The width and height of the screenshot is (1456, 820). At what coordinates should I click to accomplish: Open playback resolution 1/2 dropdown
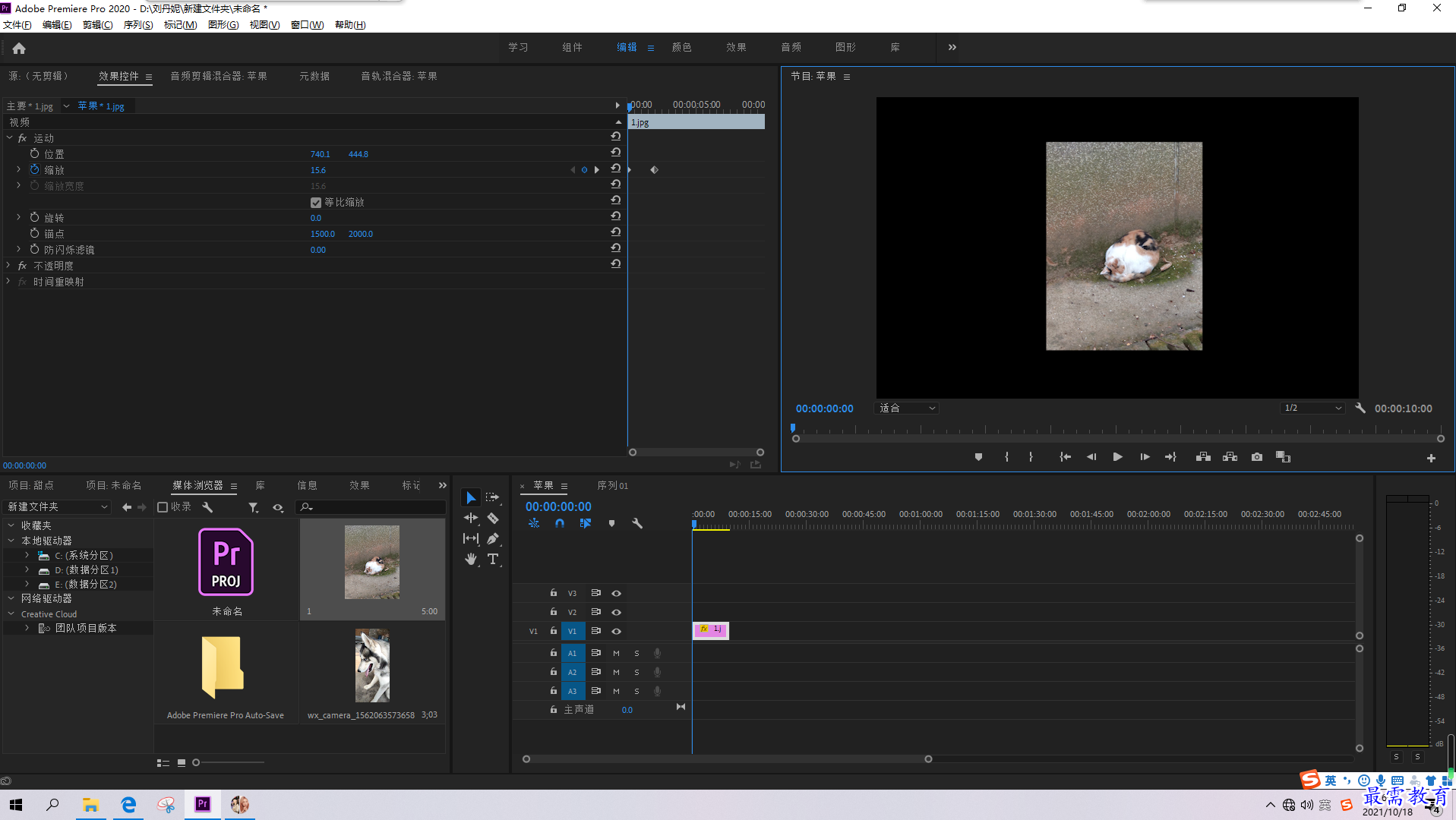(1313, 408)
